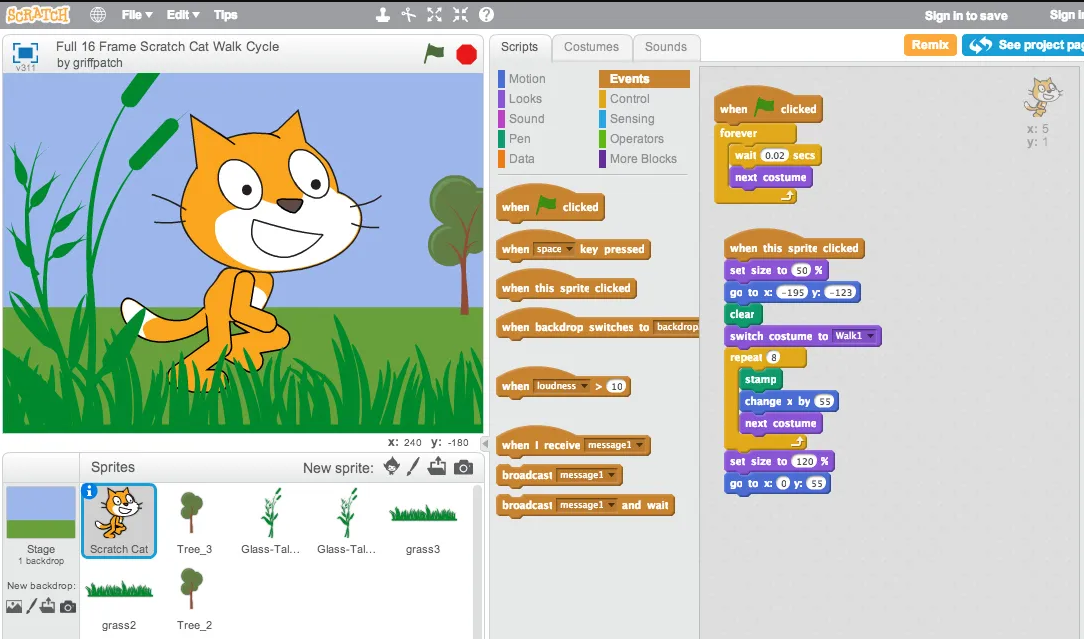Image resolution: width=1084 pixels, height=639 pixels.
Task: Click the Remix button
Action: [930, 45]
